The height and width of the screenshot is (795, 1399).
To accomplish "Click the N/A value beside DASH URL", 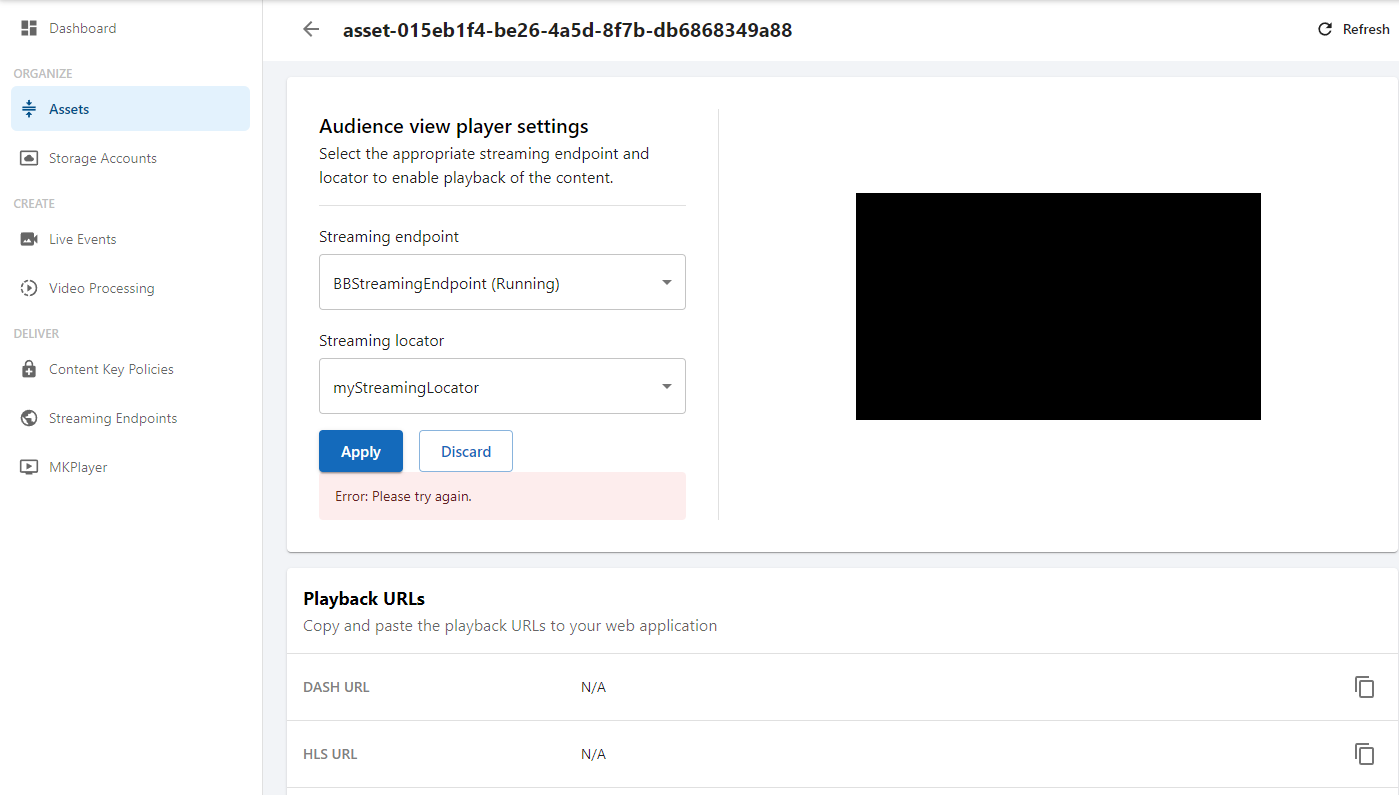I will pos(593,687).
